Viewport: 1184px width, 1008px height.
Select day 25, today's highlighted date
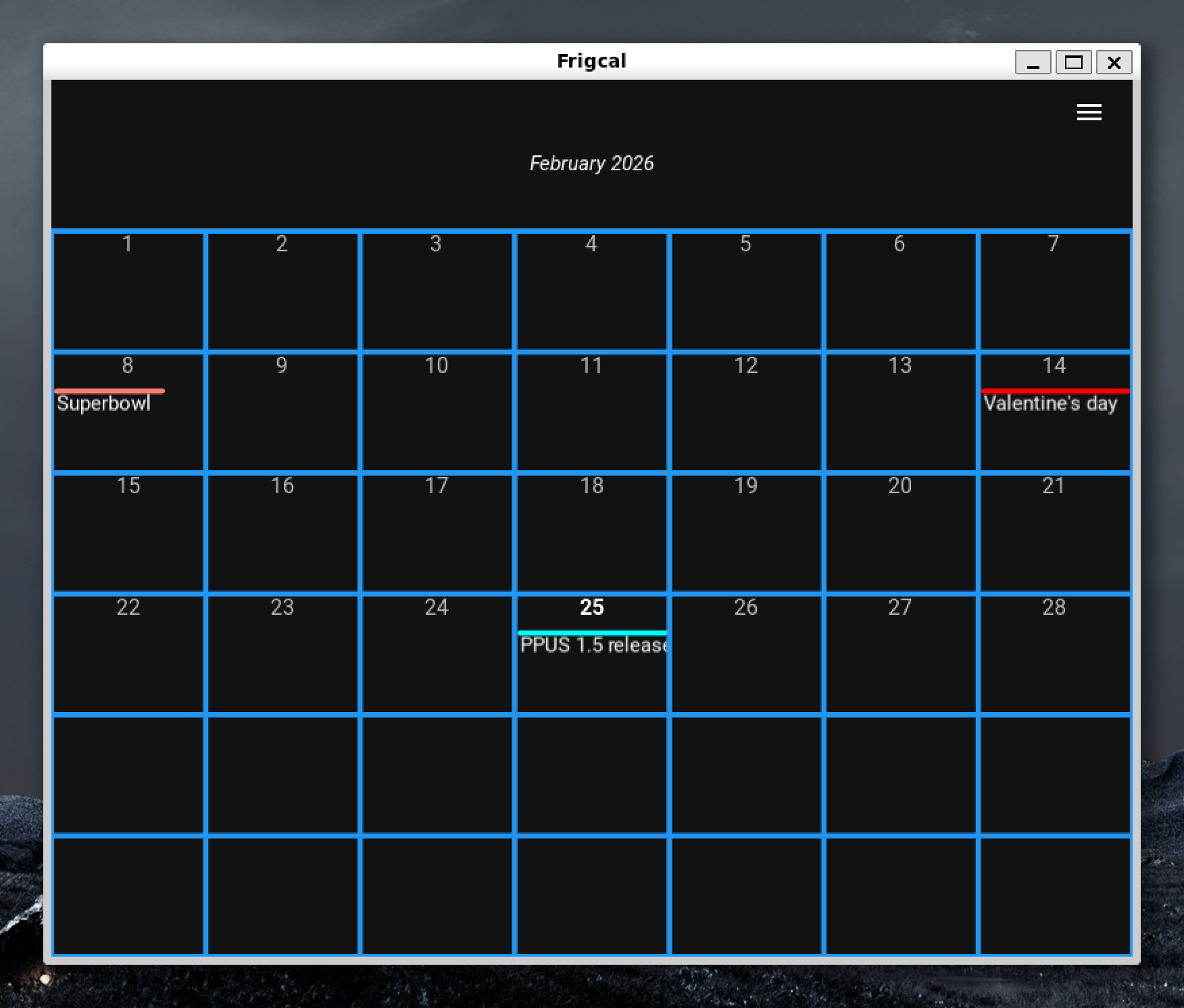(591, 607)
